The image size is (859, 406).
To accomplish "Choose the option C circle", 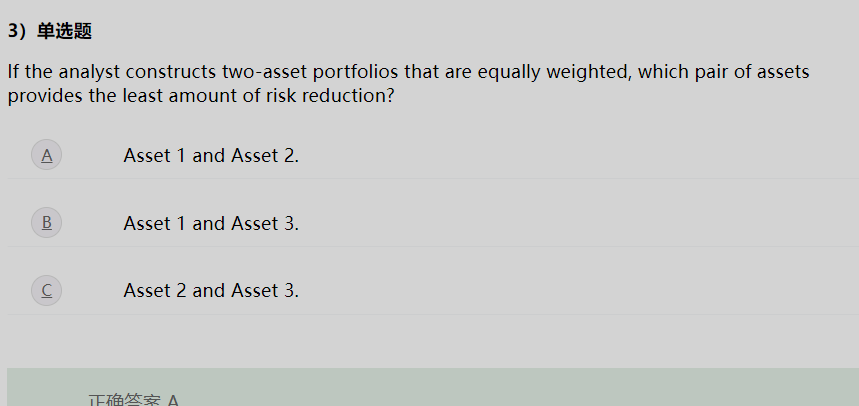I will coord(47,290).
